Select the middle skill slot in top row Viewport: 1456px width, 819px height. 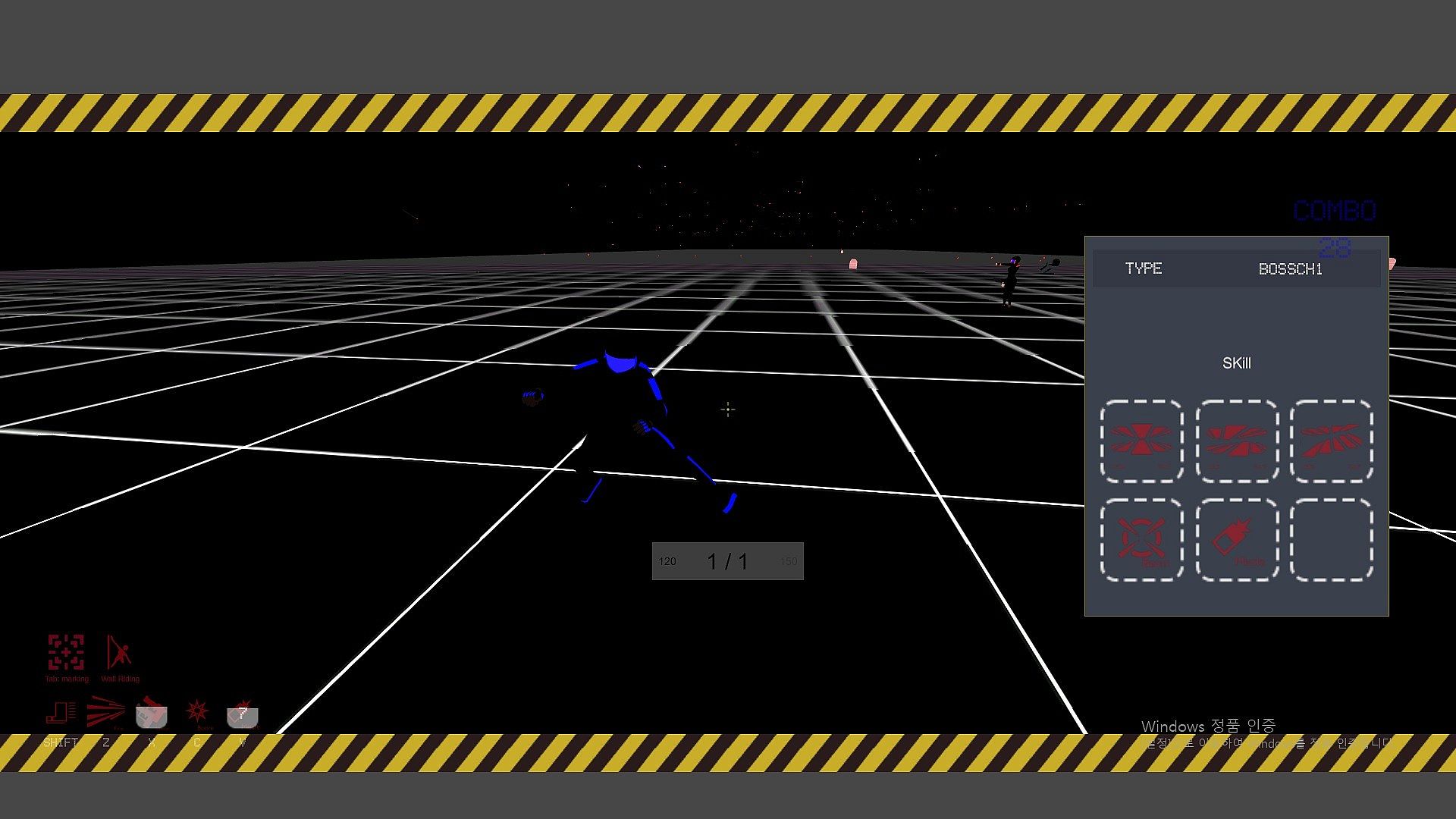pyautogui.click(x=1237, y=441)
